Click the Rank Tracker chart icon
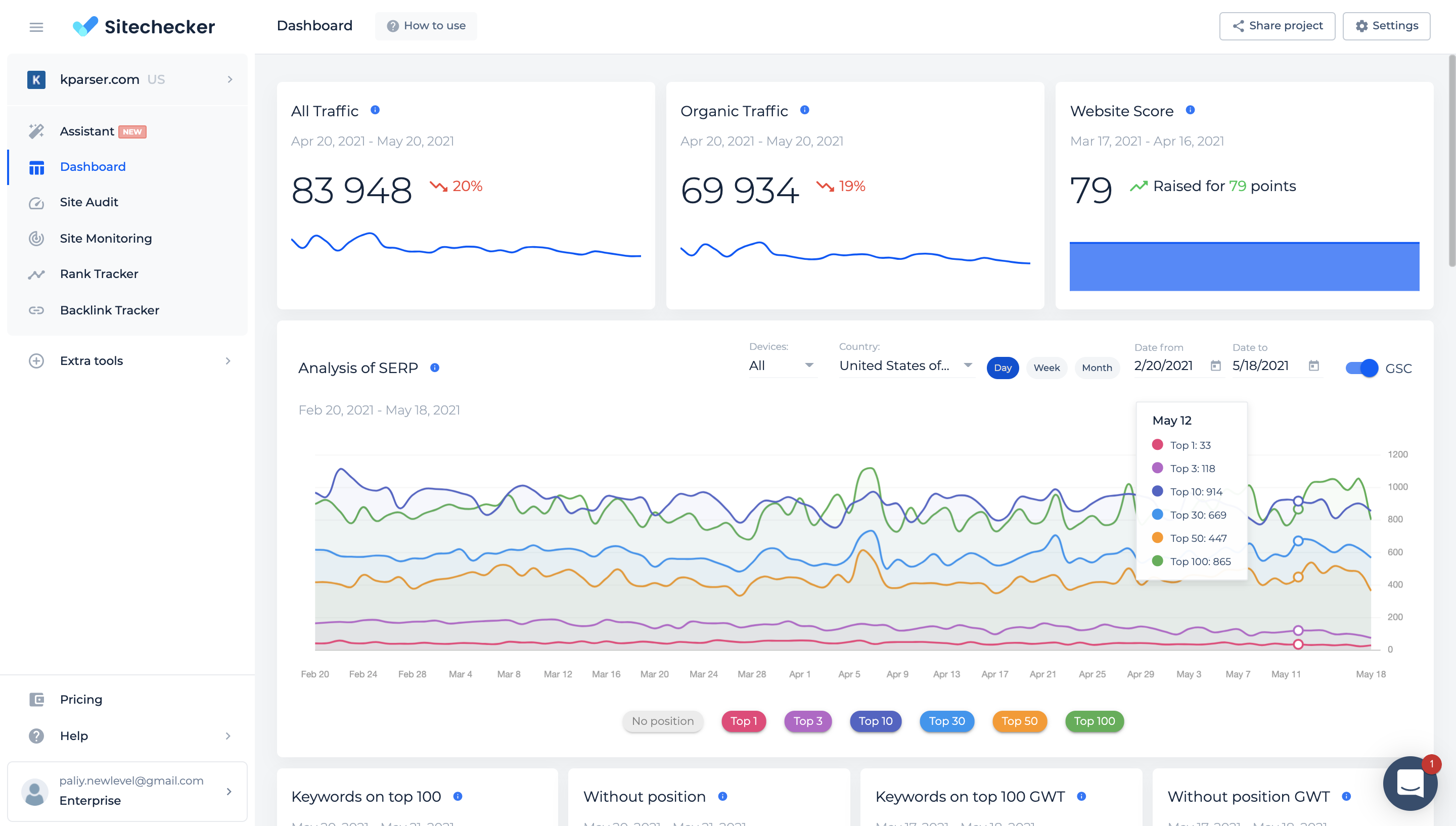 point(36,274)
